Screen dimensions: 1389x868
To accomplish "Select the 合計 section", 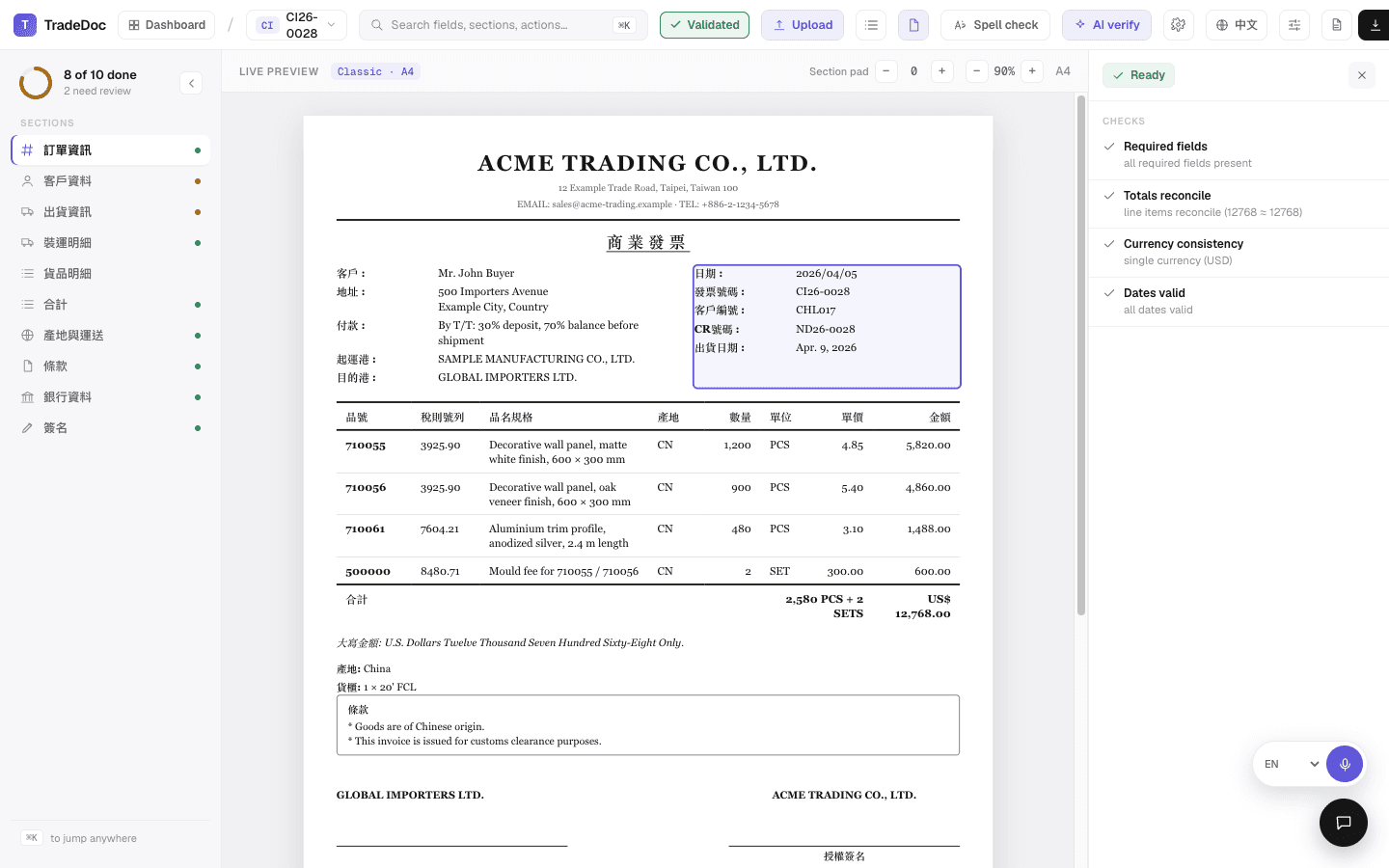I will point(111,305).
